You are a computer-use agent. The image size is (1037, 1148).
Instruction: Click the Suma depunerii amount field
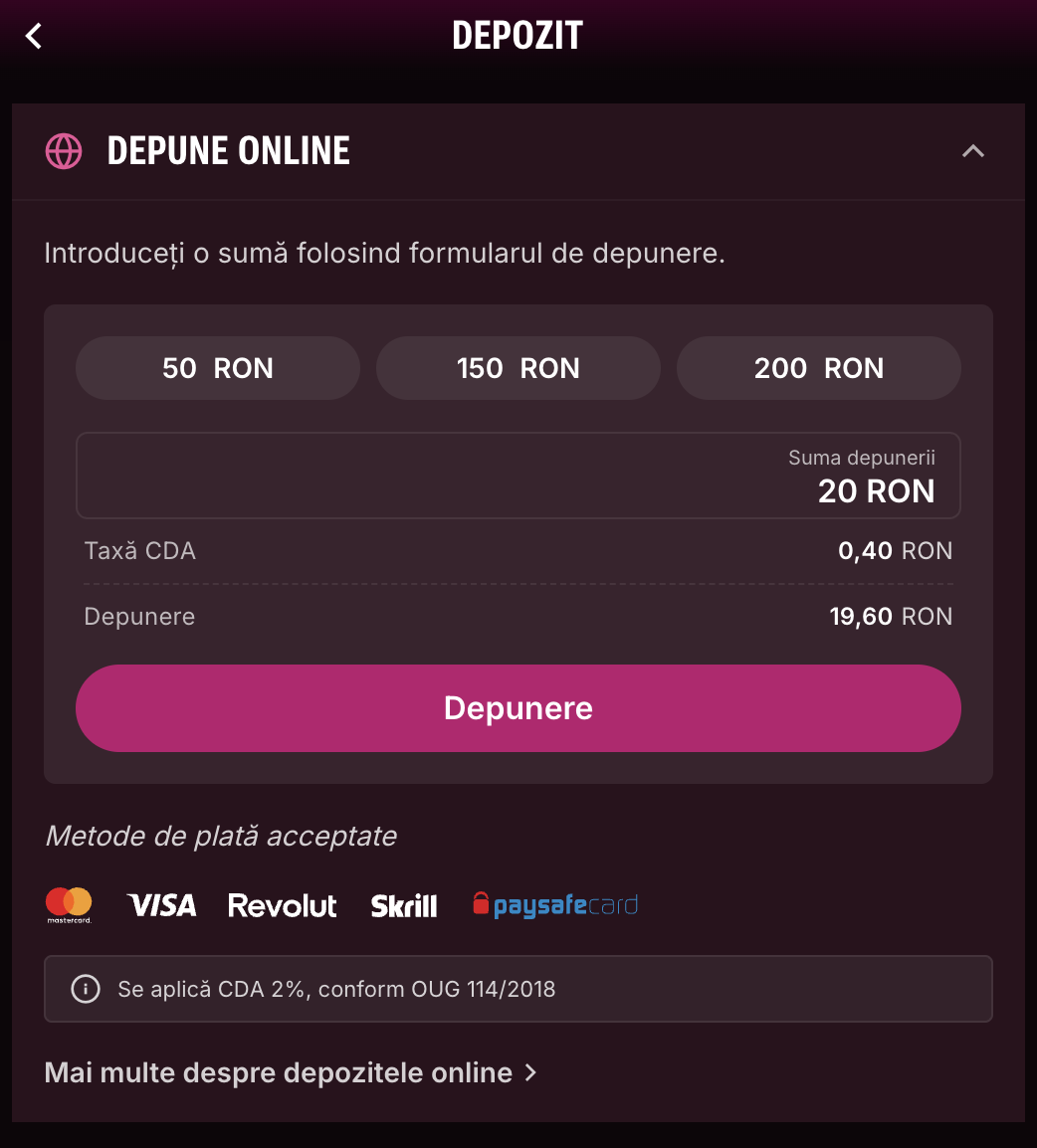(x=518, y=476)
